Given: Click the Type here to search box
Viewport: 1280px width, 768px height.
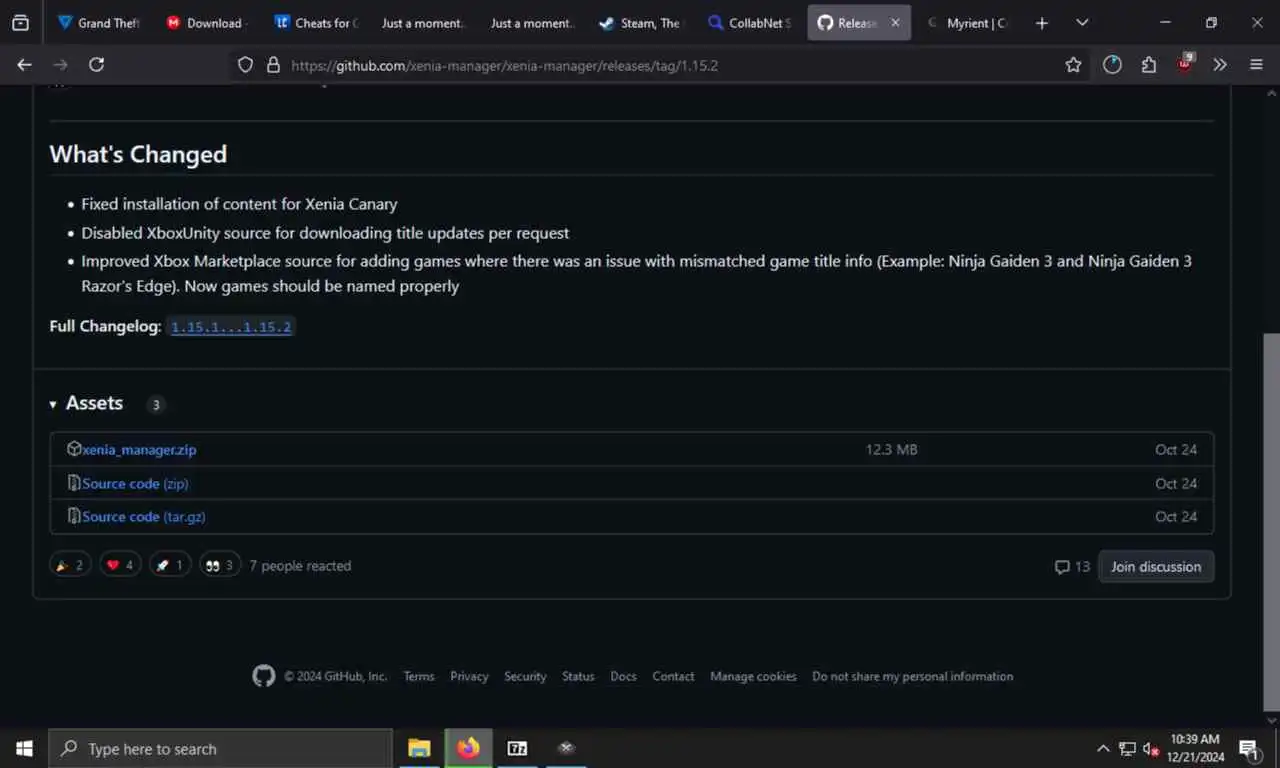Looking at the screenshot, I should 220,748.
